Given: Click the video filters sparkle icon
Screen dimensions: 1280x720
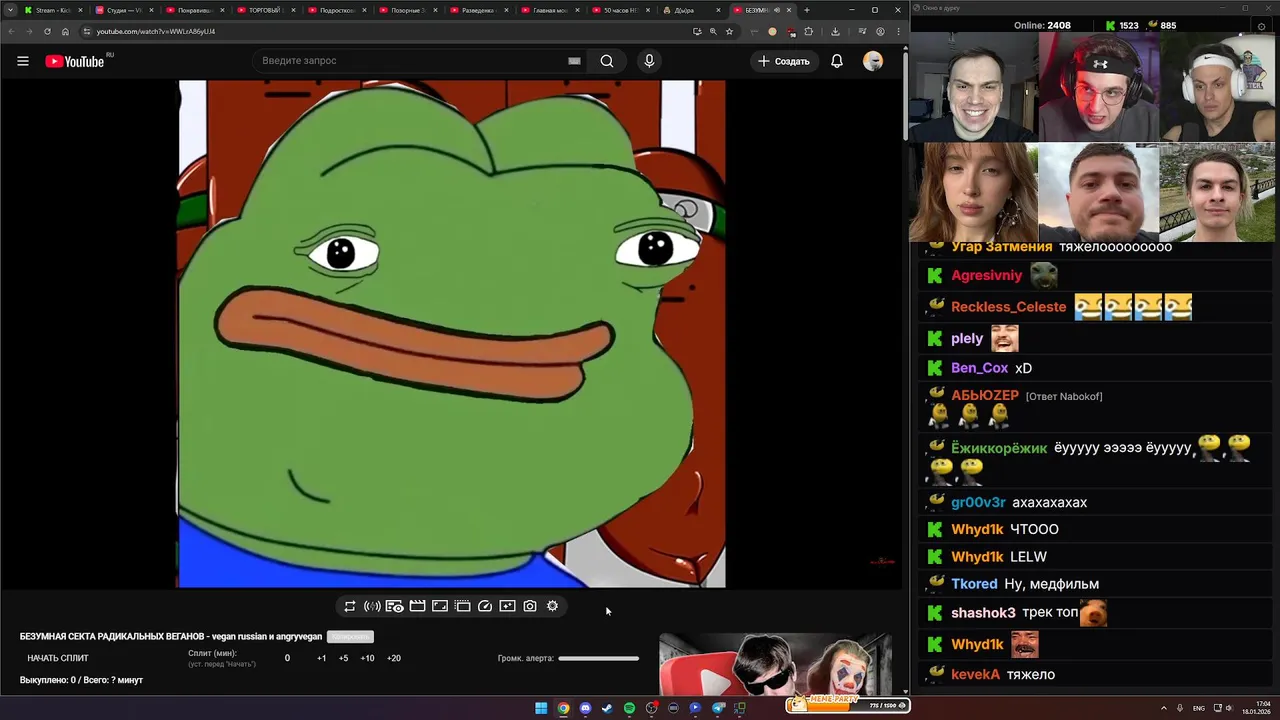Looking at the screenshot, I should [x=507, y=606].
